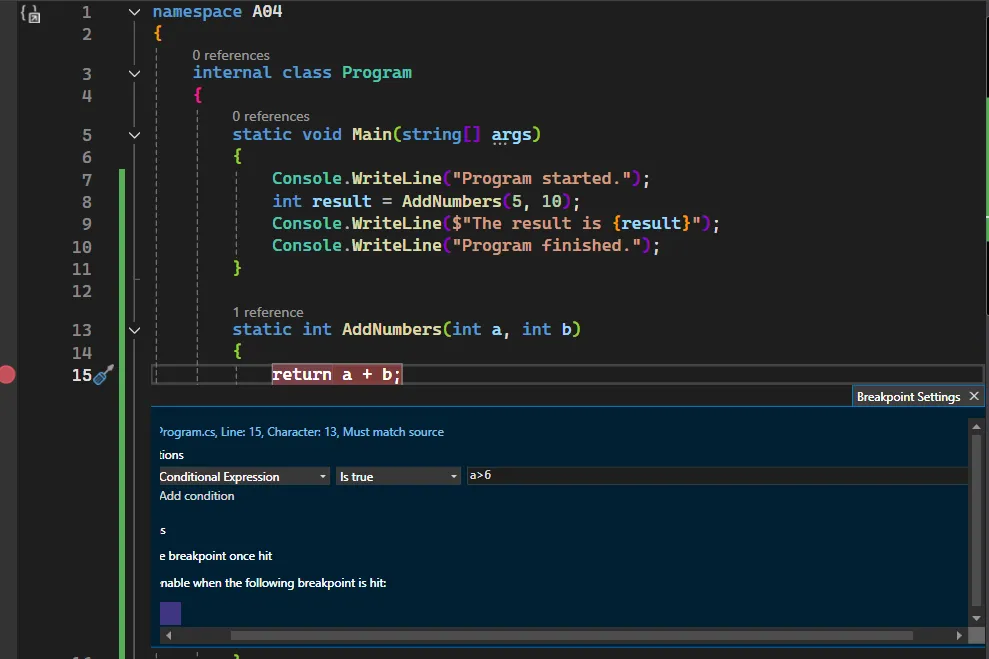
Task: Click the {result} interpolation on line 9
Action: pos(652,223)
